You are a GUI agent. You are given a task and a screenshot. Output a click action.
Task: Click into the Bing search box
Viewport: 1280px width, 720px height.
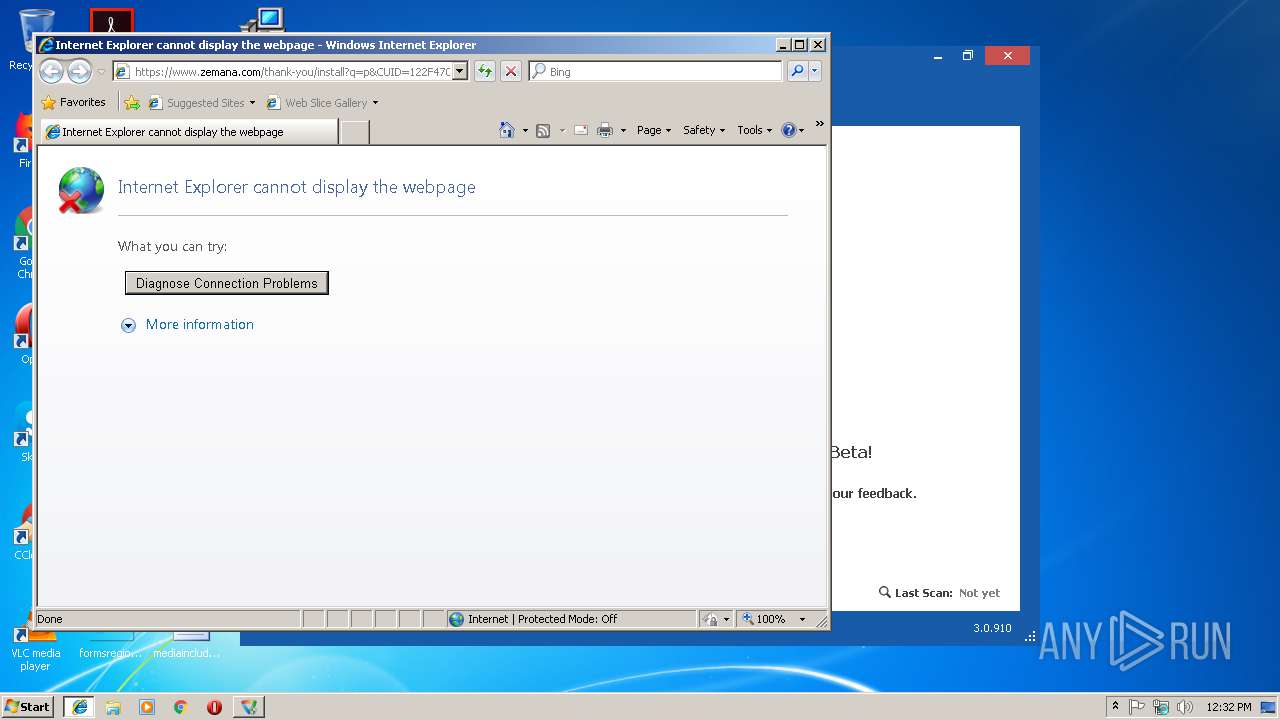[655, 71]
